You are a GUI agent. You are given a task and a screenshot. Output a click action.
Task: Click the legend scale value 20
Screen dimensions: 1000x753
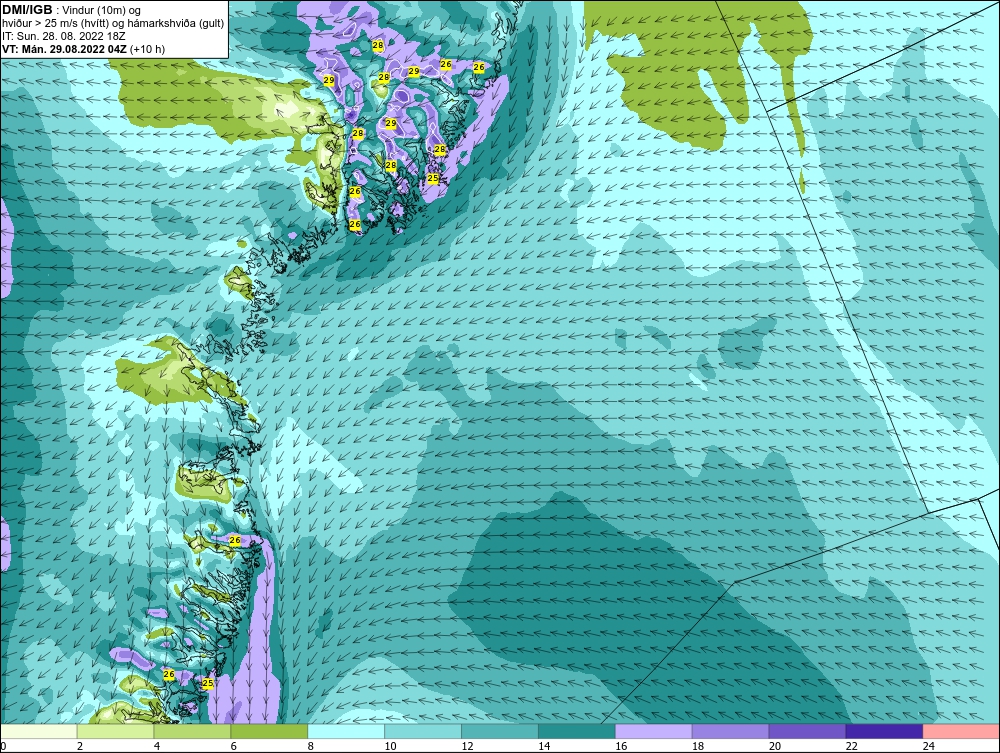click(x=775, y=746)
